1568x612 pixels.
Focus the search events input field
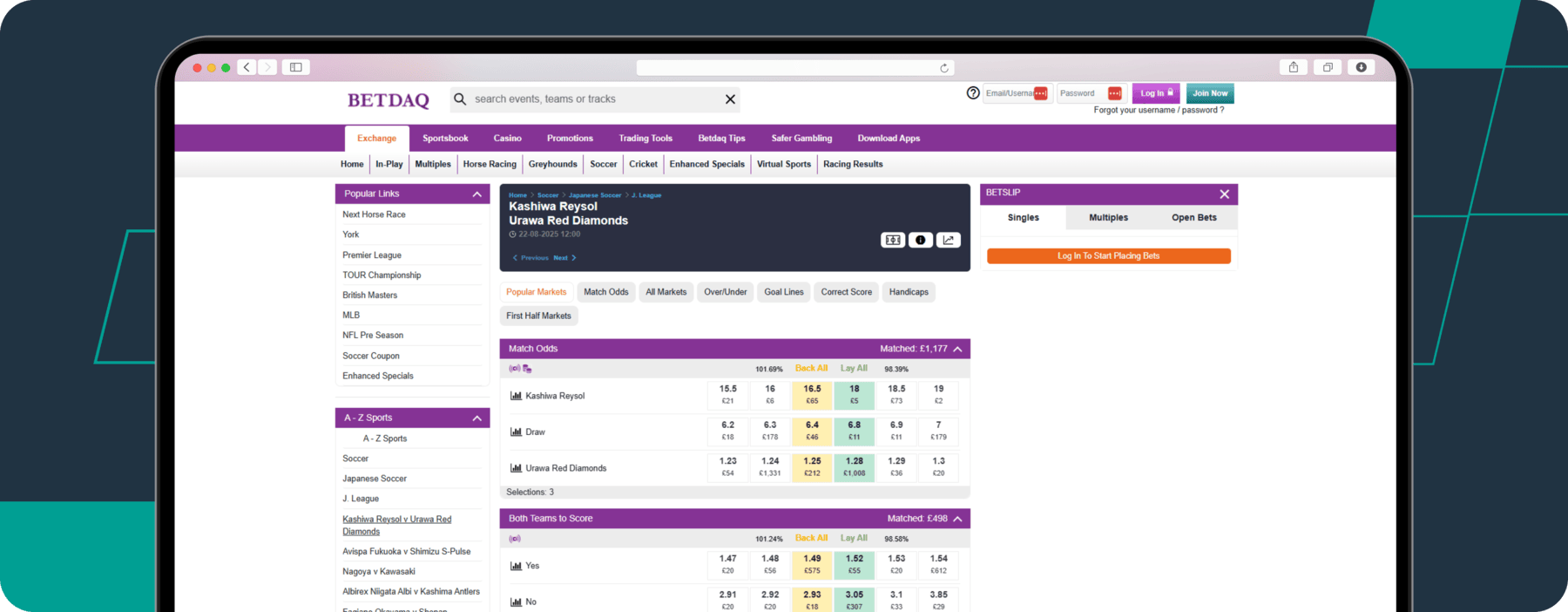(596, 99)
